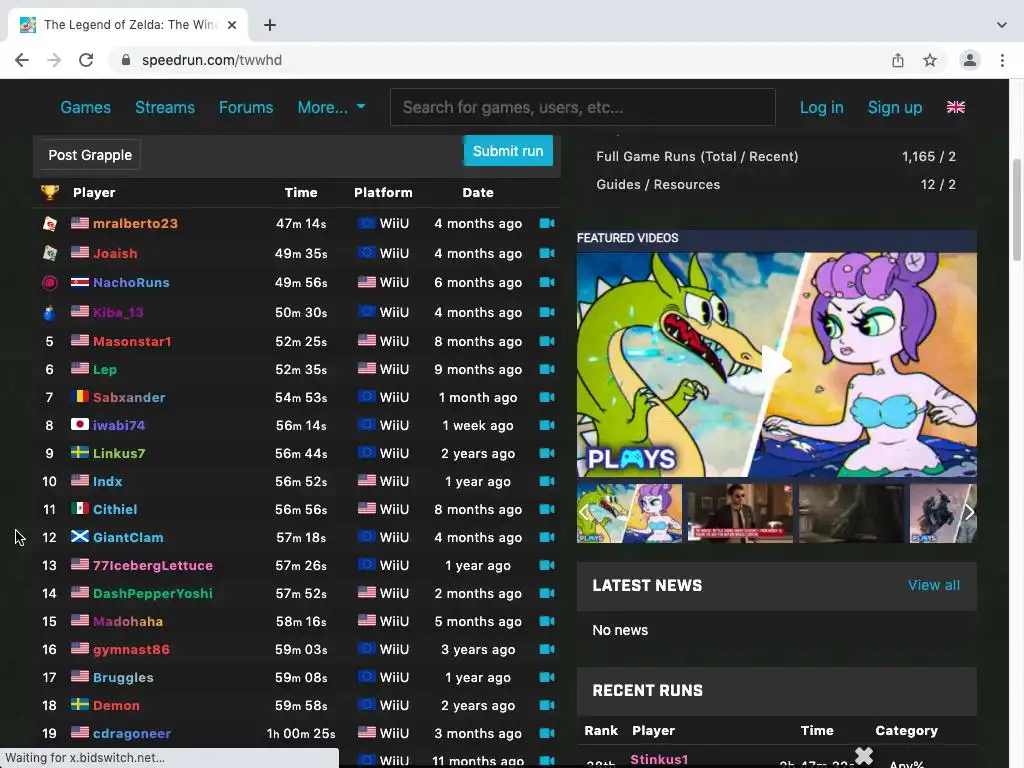The width and height of the screenshot is (1024, 768).
Task: Click View all latest news link
Action: click(934, 585)
